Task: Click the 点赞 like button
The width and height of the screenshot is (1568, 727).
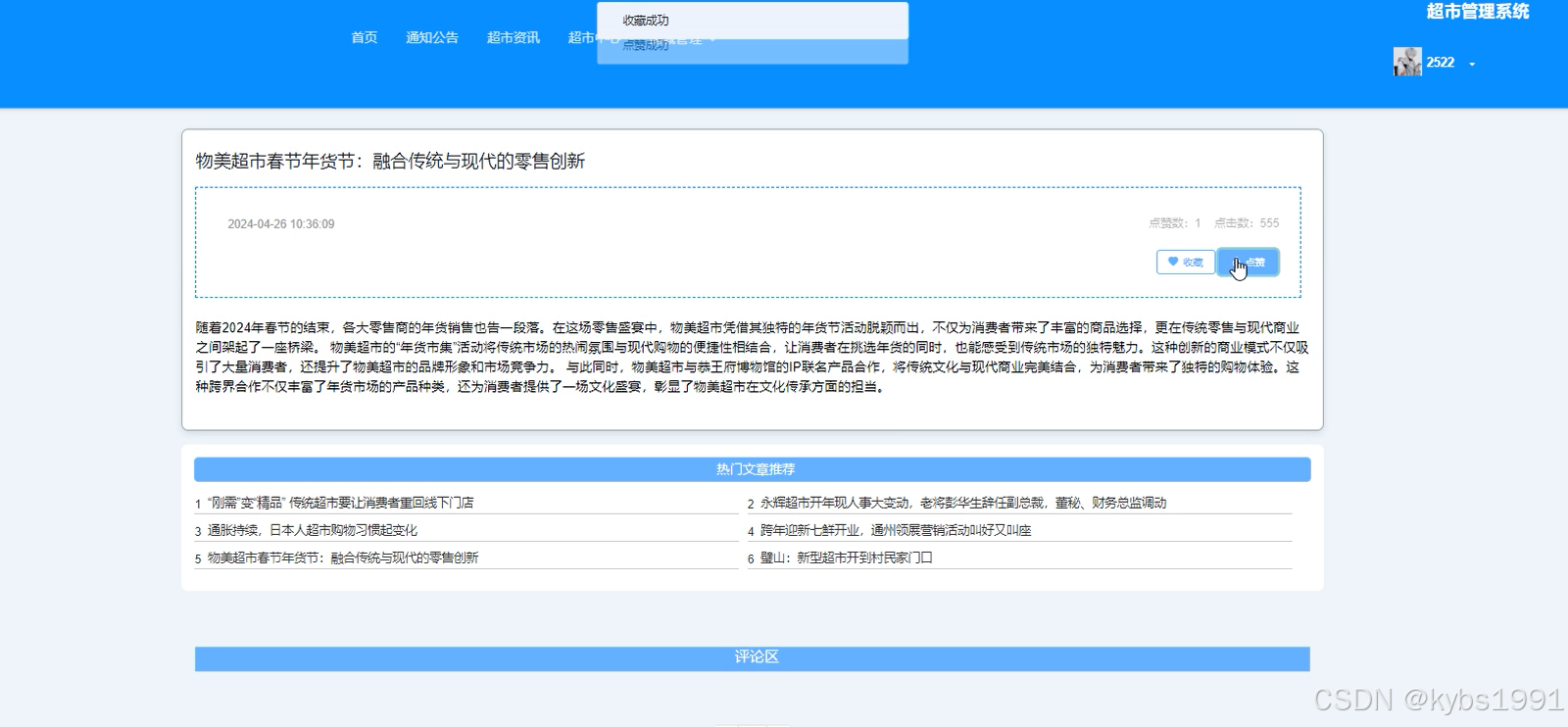Action: pos(1249,262)
